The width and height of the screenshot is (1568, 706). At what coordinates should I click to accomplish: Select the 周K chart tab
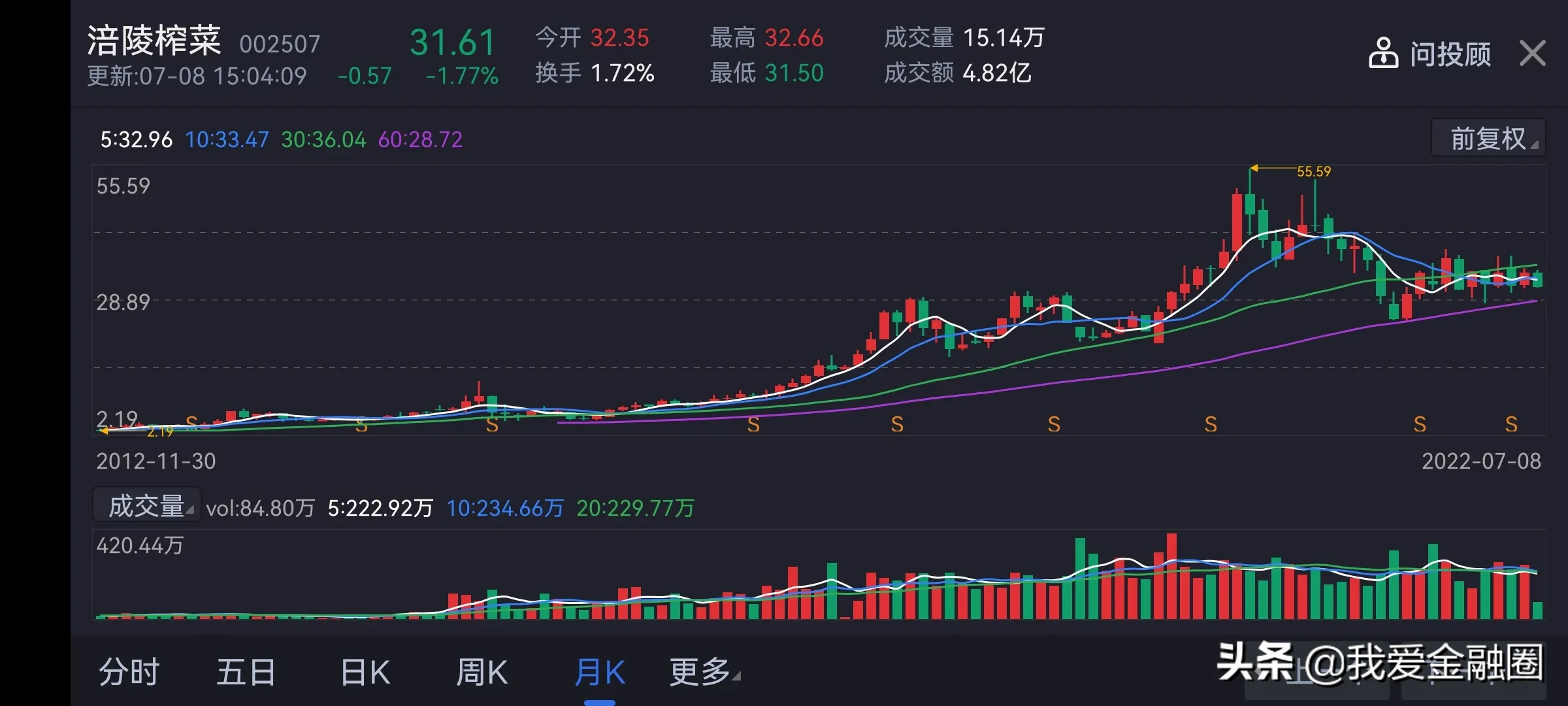point(482,671)
